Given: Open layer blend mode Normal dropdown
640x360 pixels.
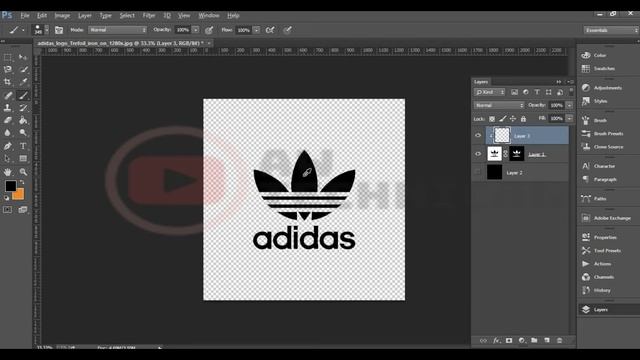Looking at the screenshot, I should click(x=499, y=105).
